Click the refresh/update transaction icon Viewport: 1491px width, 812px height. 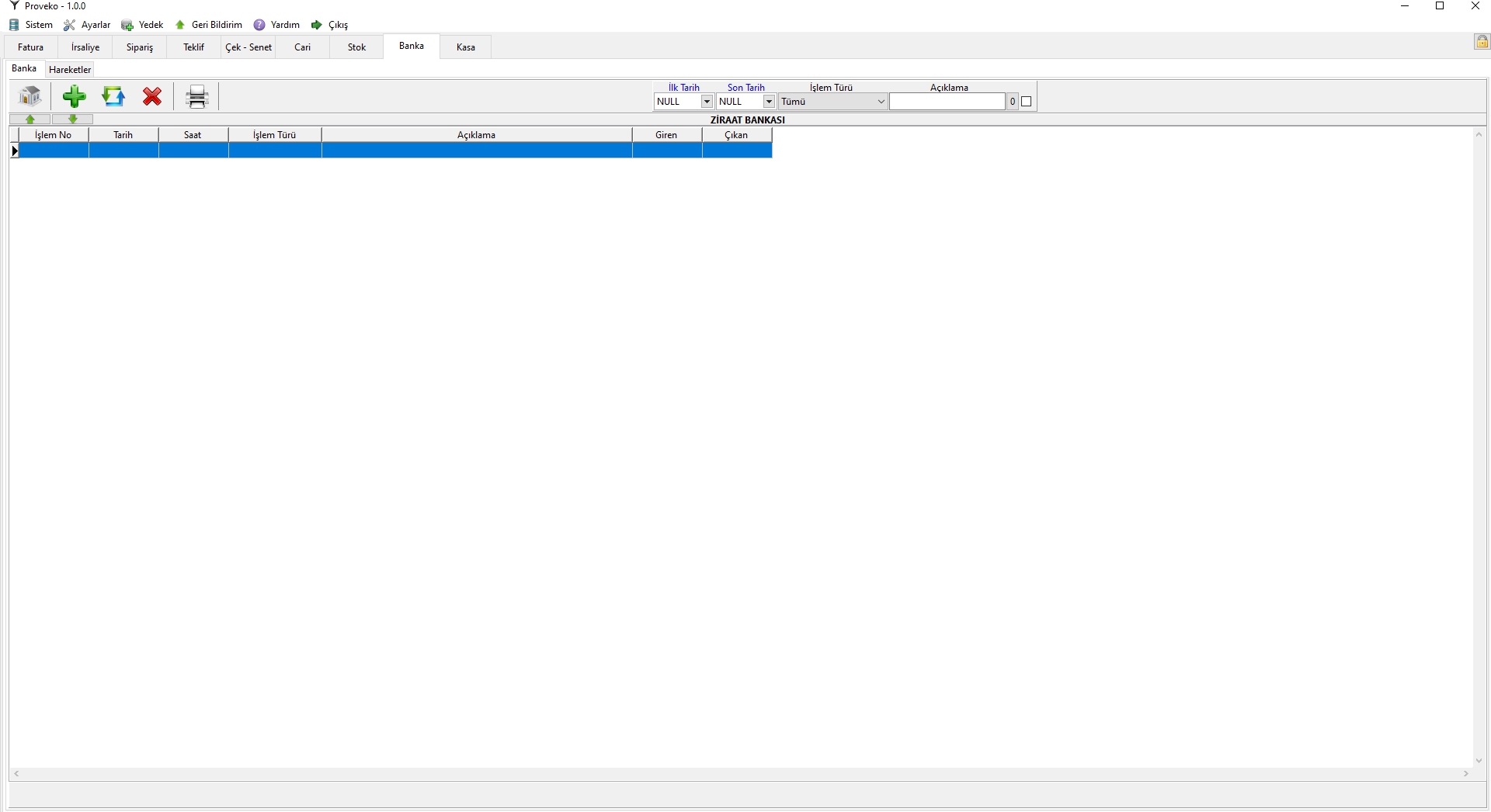pos(113,96)
